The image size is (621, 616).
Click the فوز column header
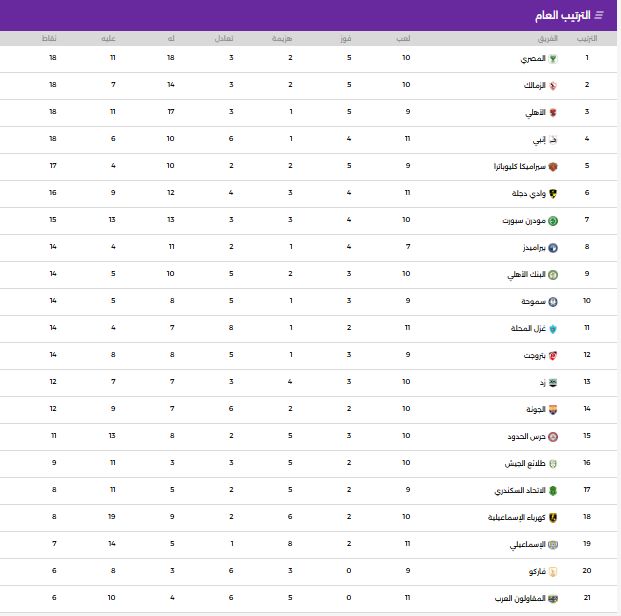pos(346,38)
